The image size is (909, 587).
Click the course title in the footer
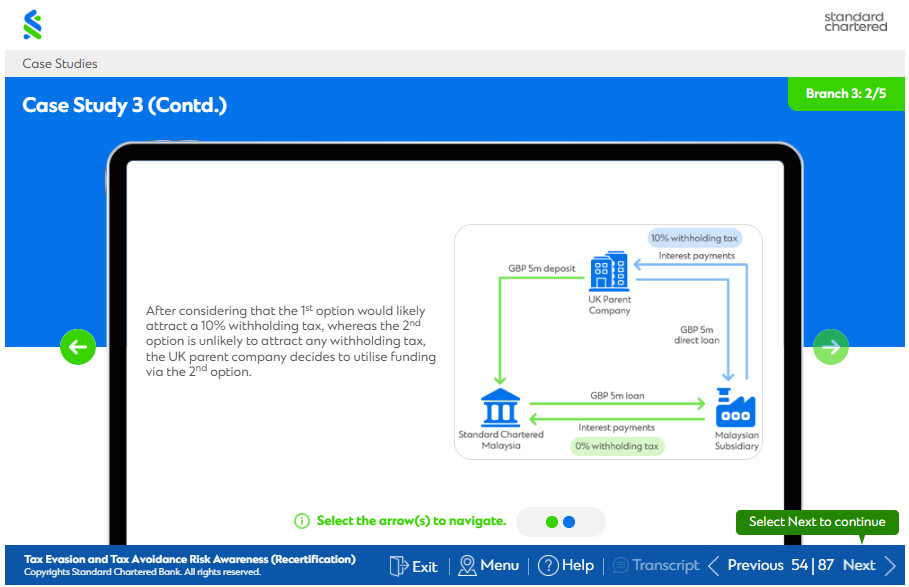pos(190,559)
